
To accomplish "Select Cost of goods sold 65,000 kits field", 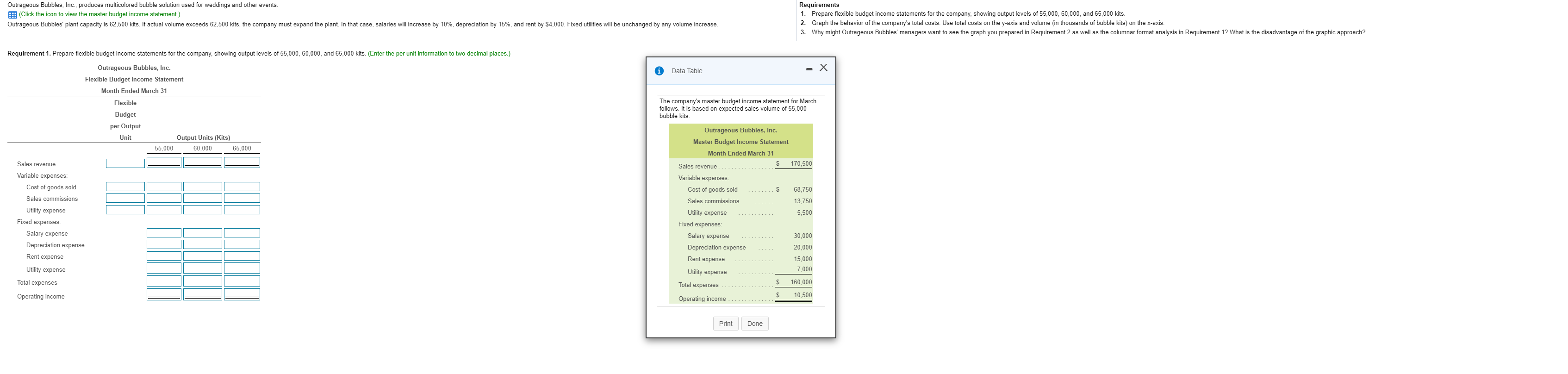I will (242, 187).
